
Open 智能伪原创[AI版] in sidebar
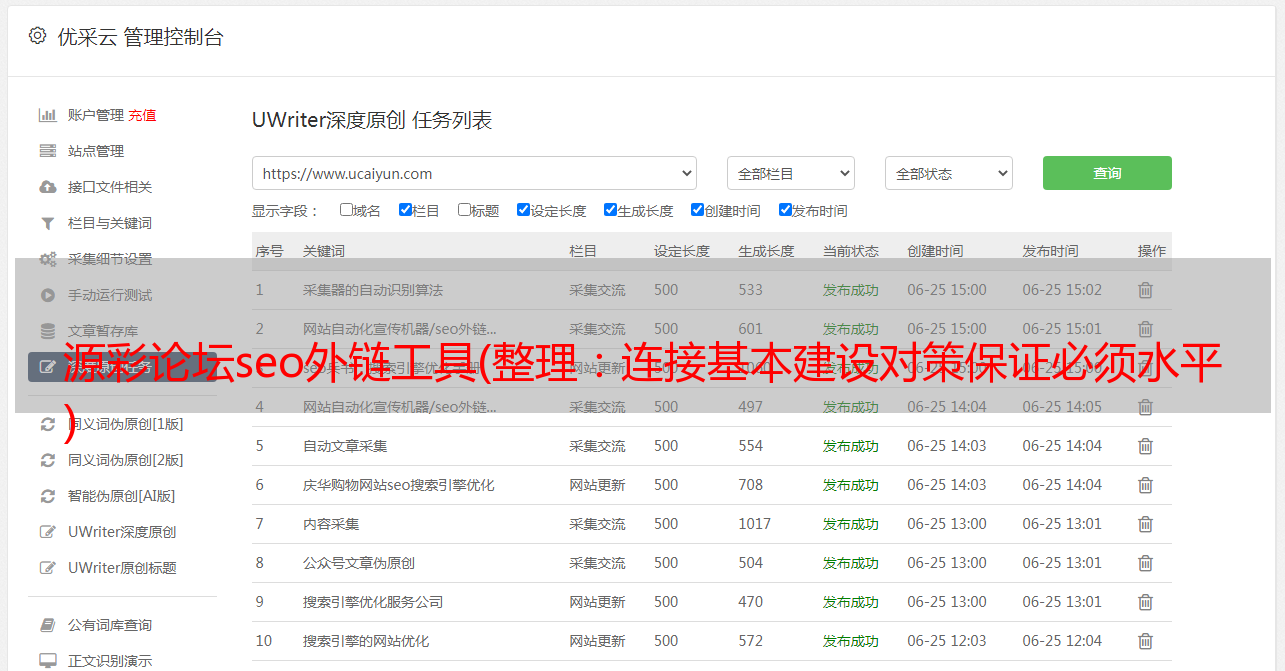121,496
